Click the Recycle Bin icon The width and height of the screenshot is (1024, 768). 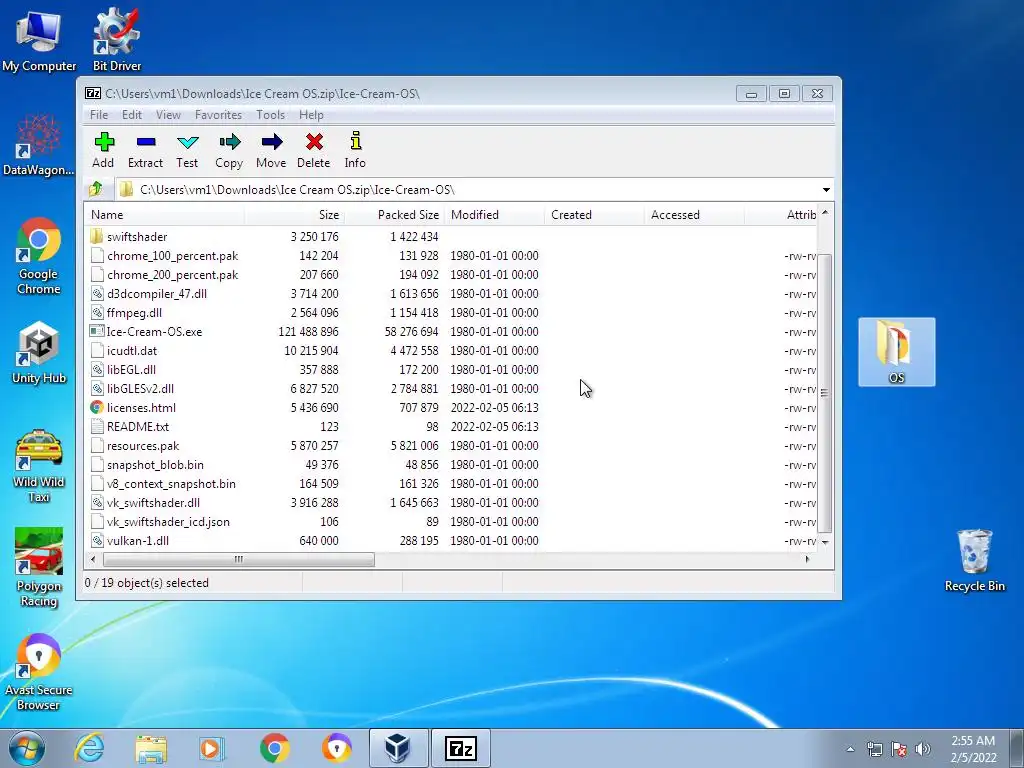(974, 560)
